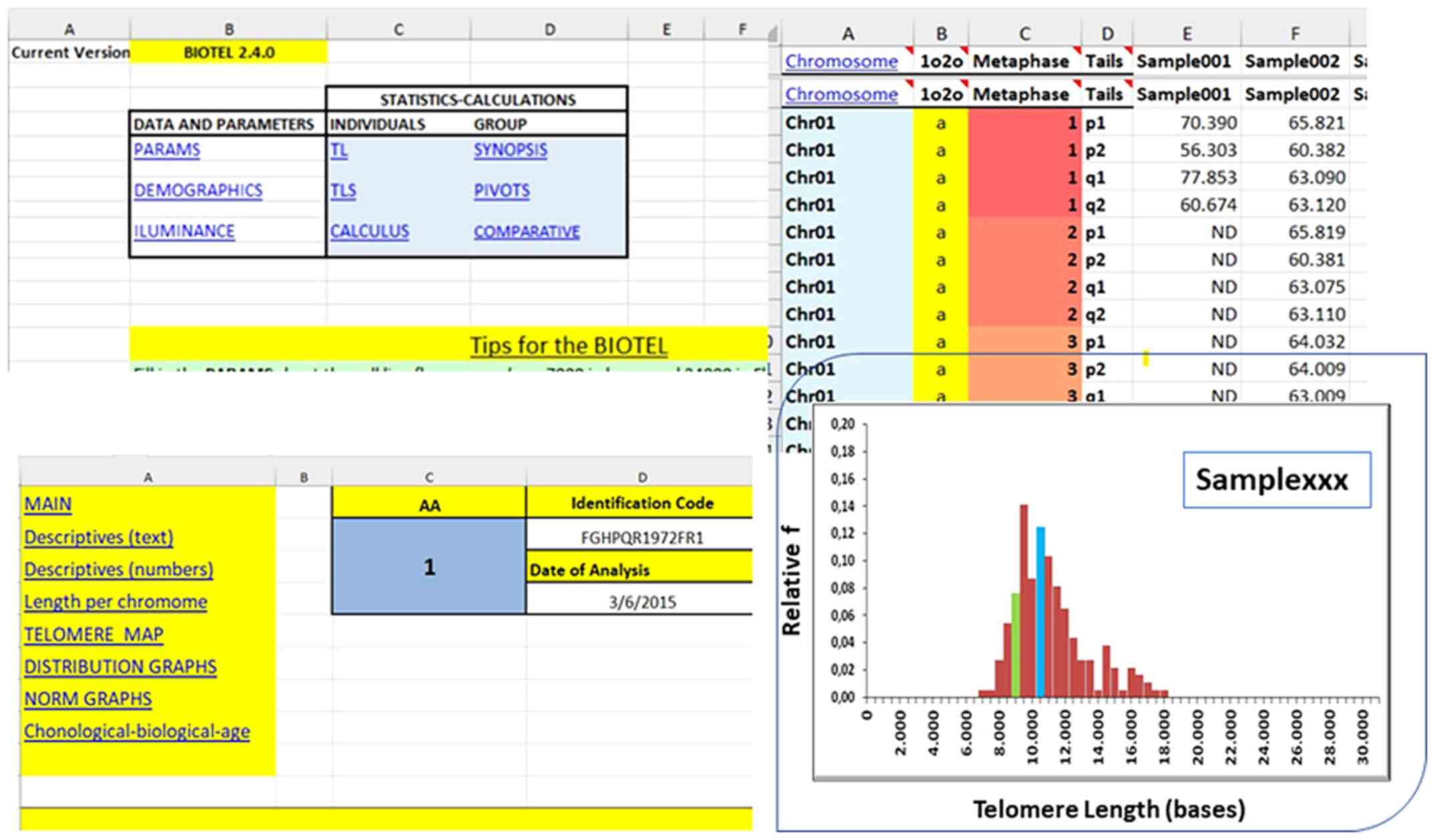The width and height of the screenshot is (1435, 840).
Task: Click the blue bar in the histogram
Action: coord(1040,614)
